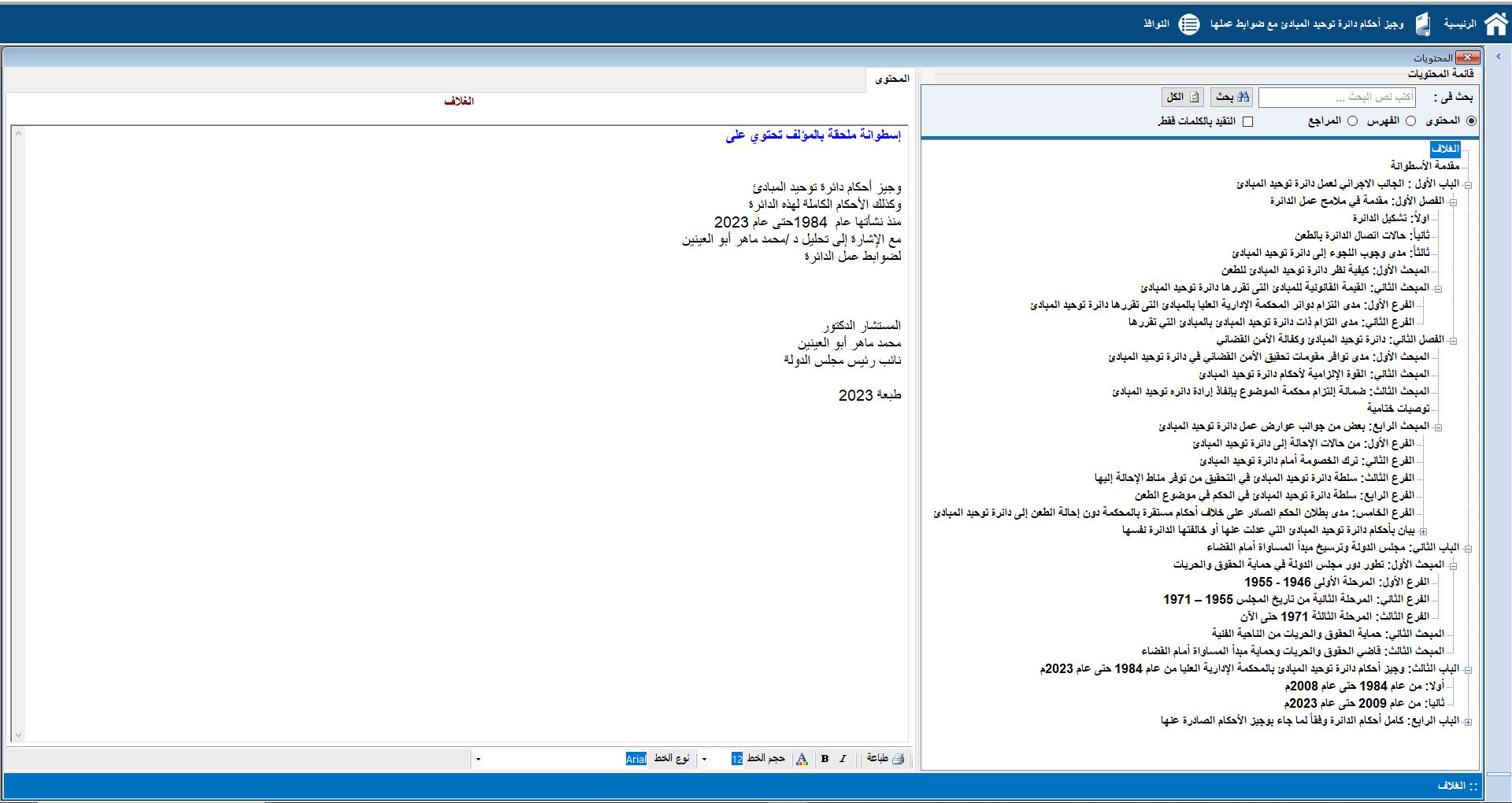Expand الباب الرابع كامل أحكام node
1512x803 pixels.
[x=1468, y=722]
